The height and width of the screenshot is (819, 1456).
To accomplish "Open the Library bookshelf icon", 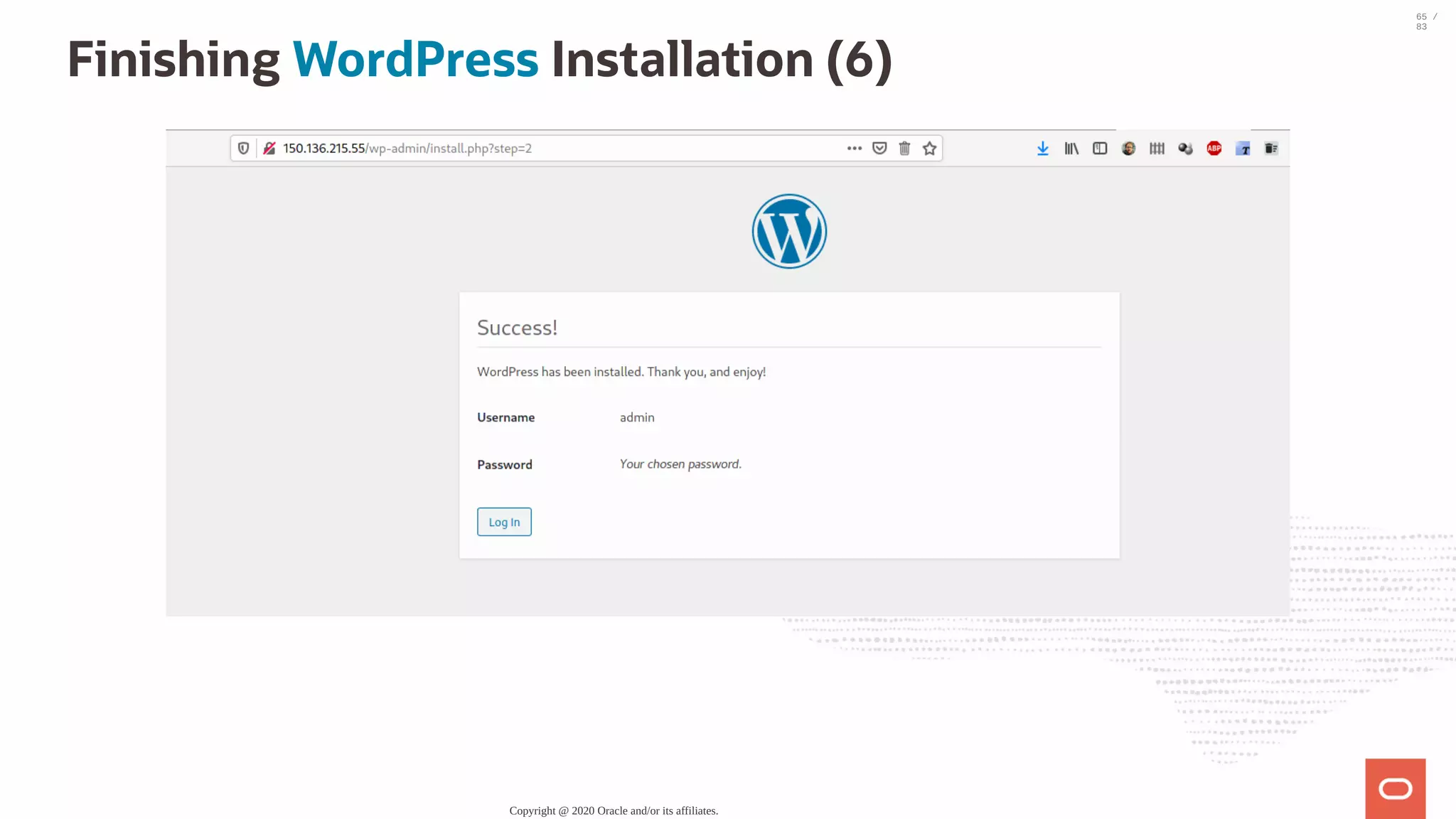I will tap(1071, 149).
